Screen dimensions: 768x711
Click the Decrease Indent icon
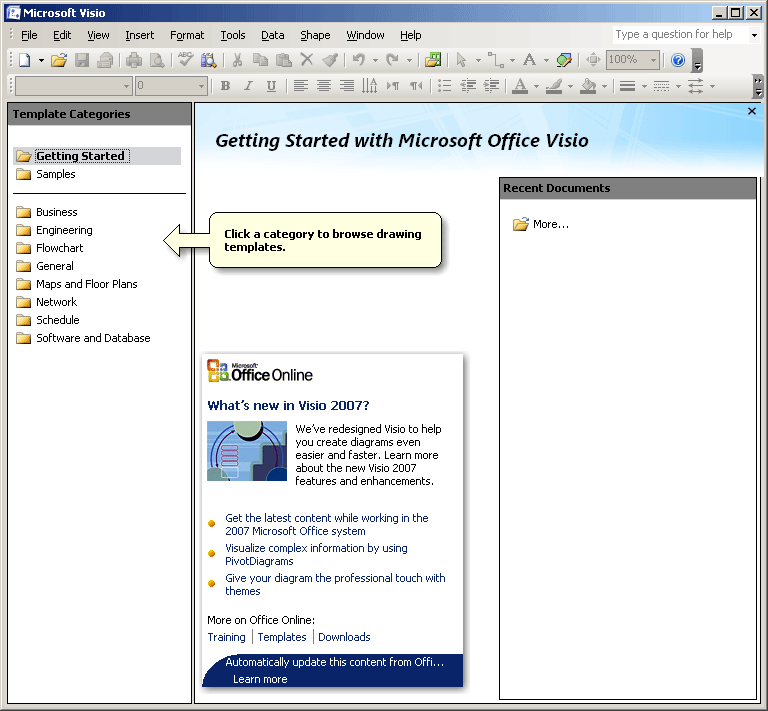coord(468,86)
